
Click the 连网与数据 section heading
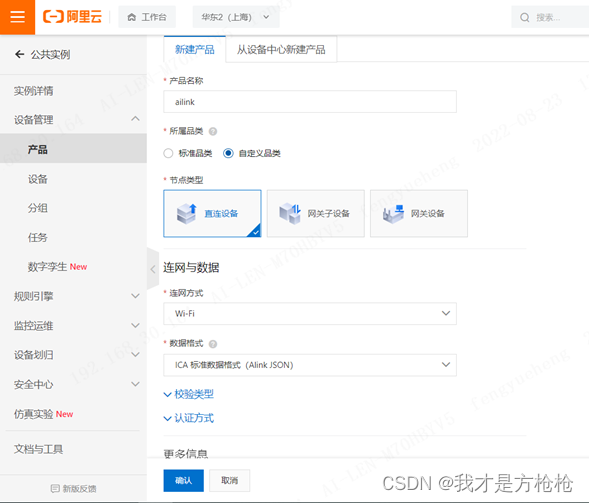pos(191,267)
